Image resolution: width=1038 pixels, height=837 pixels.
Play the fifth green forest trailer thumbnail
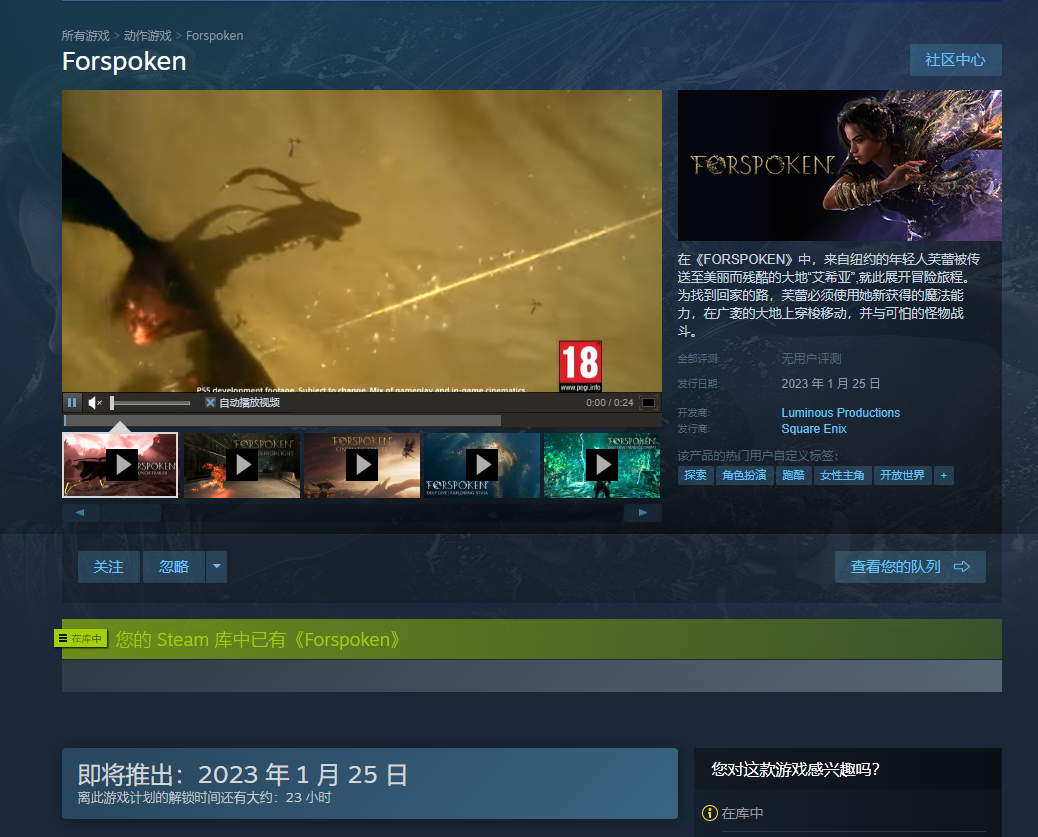(x=602, y=465)
